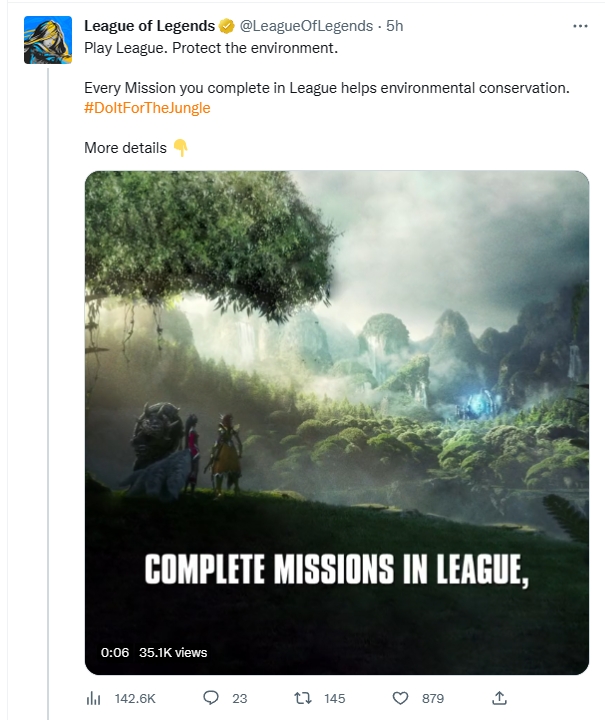
Task: Click the 35.1K views video label
Action: click(x=172, y=652)
